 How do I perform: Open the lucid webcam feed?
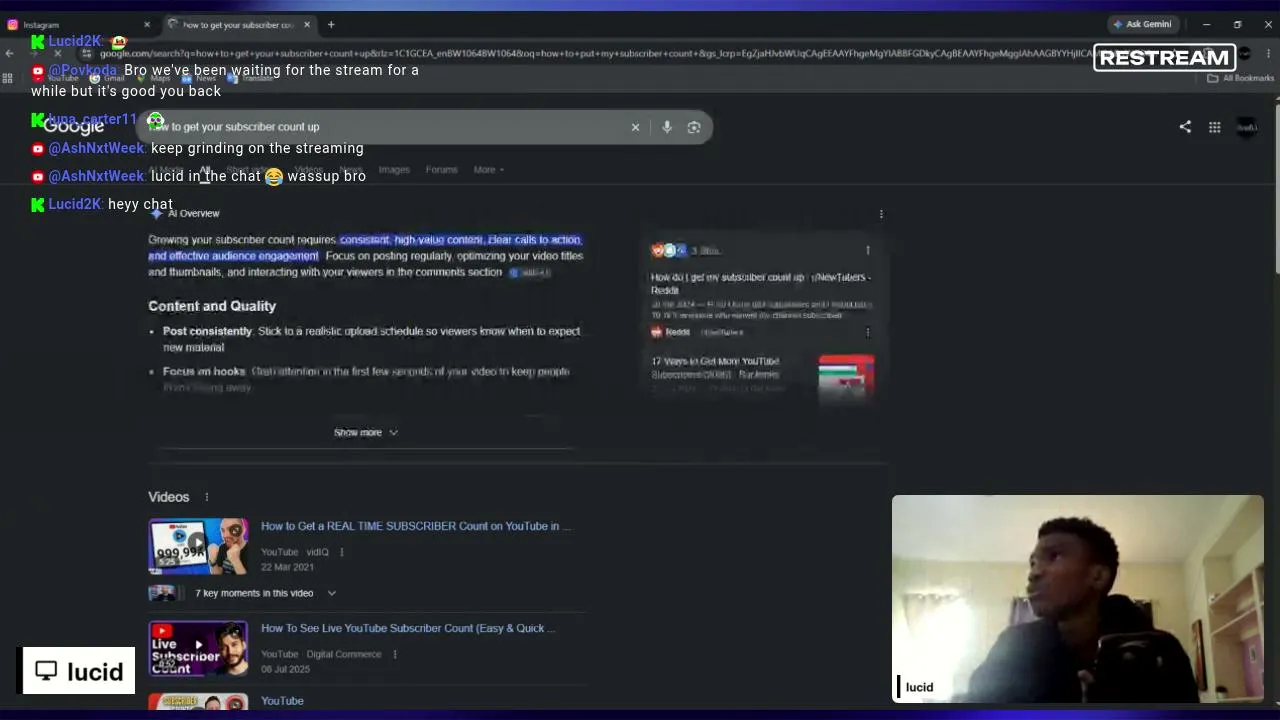pyautogui.click(x=1078, y=599)
